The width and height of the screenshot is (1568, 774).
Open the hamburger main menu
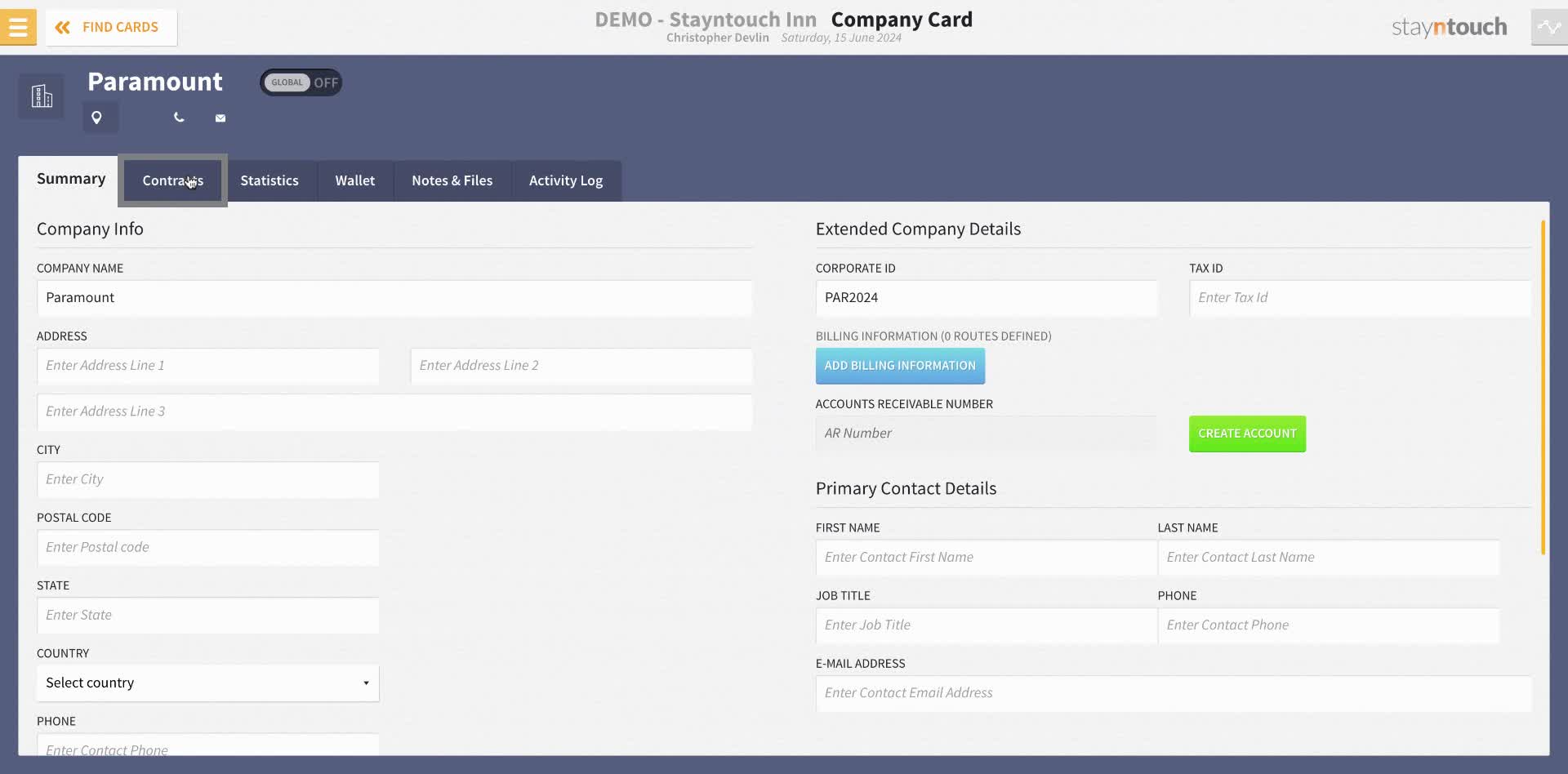(x=18, y=27)
